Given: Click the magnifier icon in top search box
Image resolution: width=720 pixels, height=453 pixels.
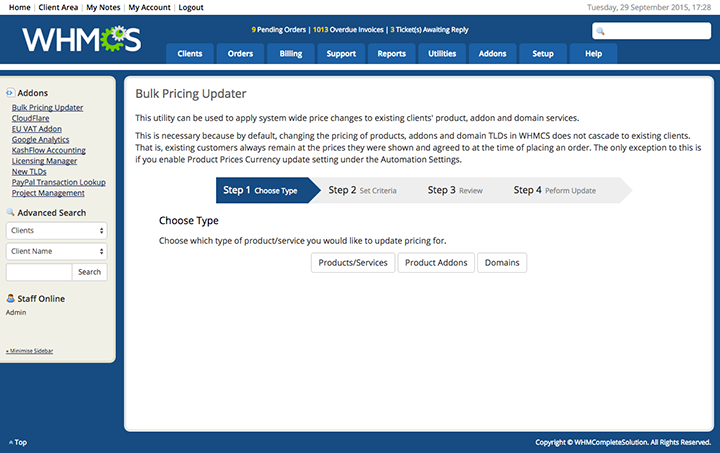Looking at the screenshot, I should tap(600, 31).
